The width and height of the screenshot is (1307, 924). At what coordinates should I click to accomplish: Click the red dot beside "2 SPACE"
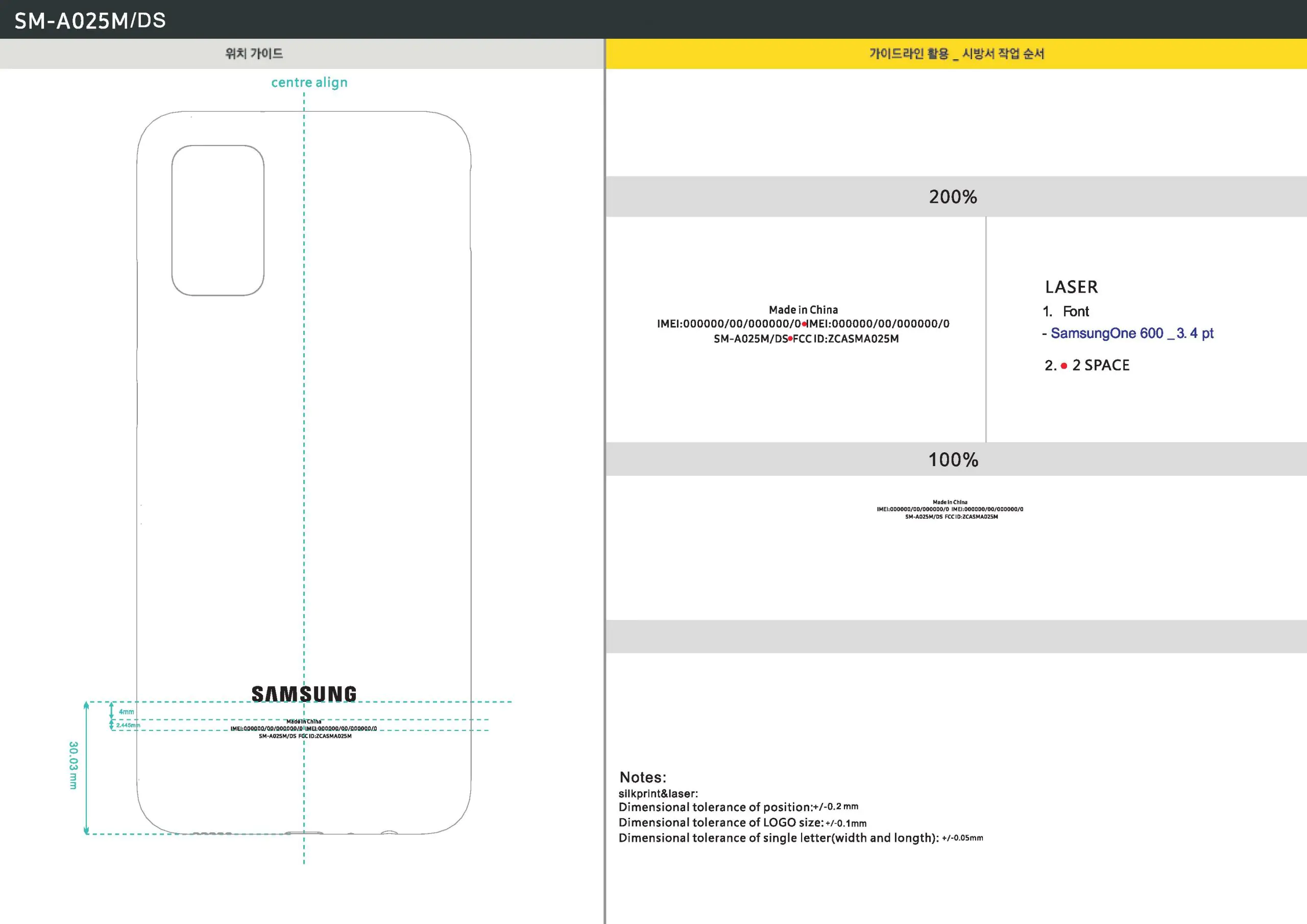[1064, 366]
